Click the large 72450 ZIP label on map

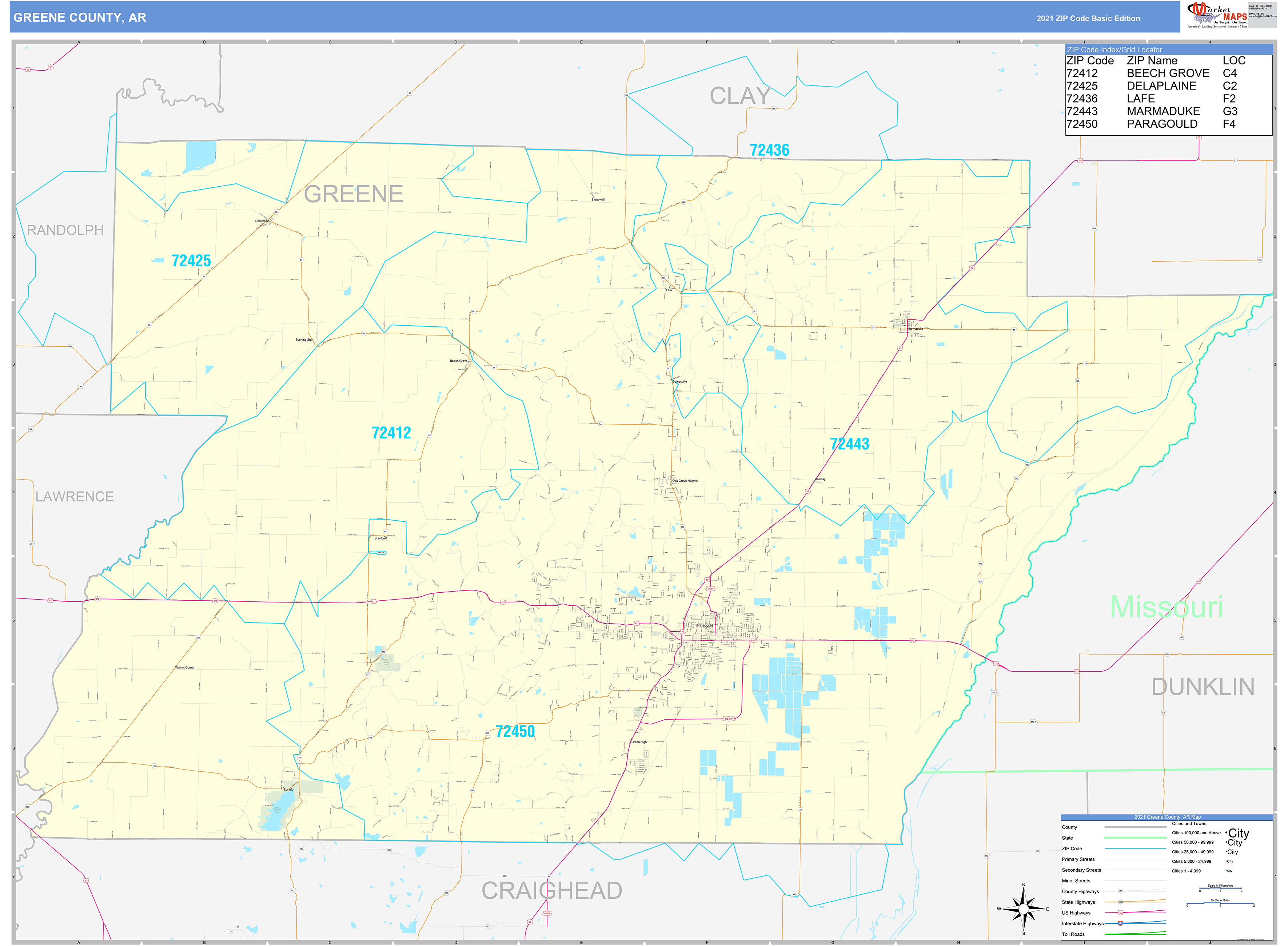click(x=515, y=731)
